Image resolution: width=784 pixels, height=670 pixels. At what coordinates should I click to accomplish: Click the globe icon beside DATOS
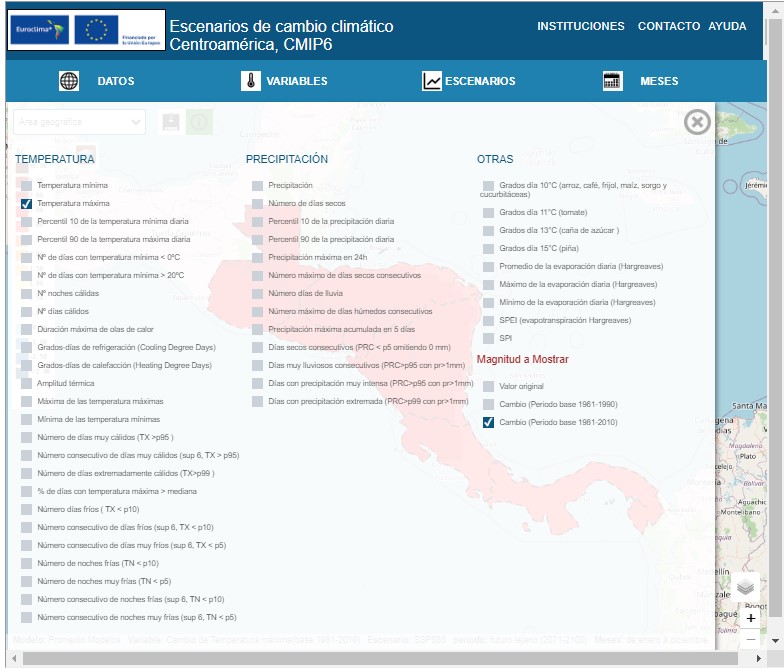pyautogui.click(x=69, y=82)
